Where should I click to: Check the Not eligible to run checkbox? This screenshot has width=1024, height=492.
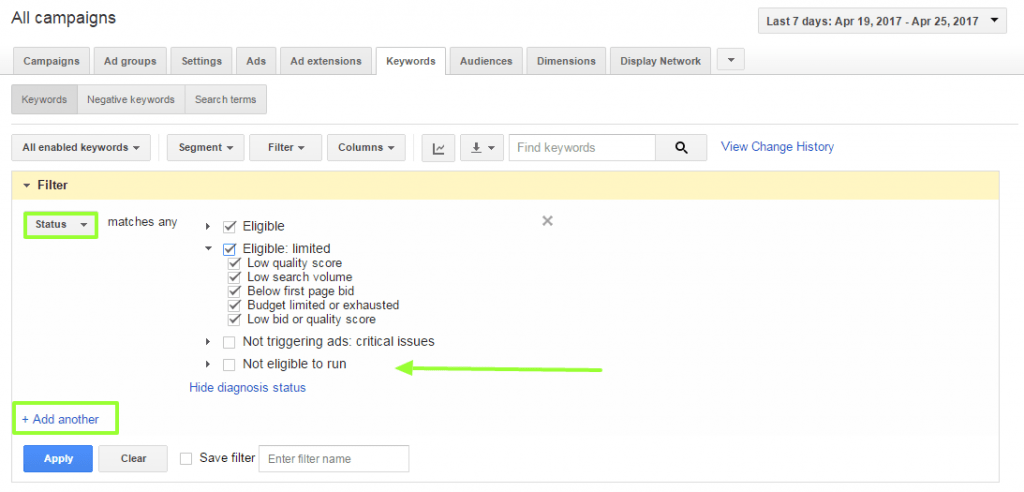230,365
